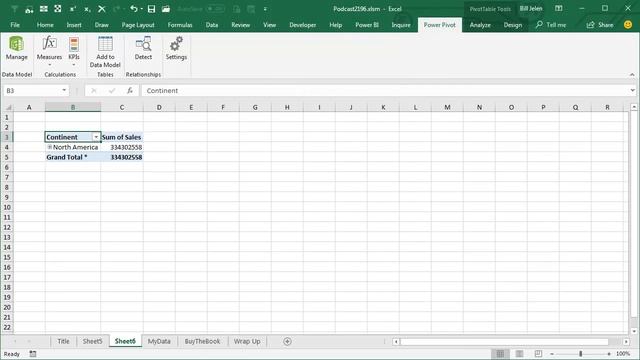This screenshot has height=360, width=640.
Task: Open Power Pivot Settings
Action: tap(176, 49)
